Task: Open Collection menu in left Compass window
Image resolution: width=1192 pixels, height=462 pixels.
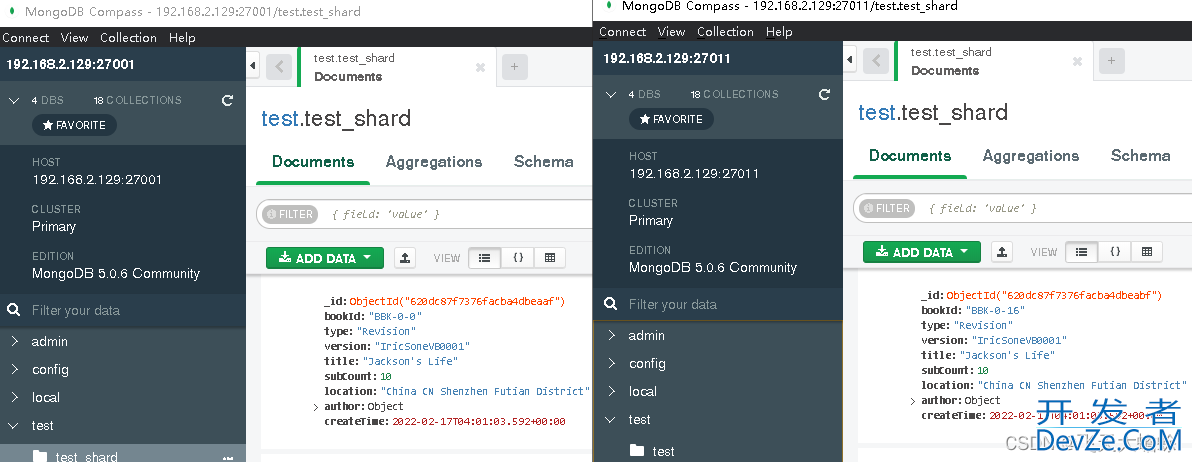Action: tap(128, 38)
